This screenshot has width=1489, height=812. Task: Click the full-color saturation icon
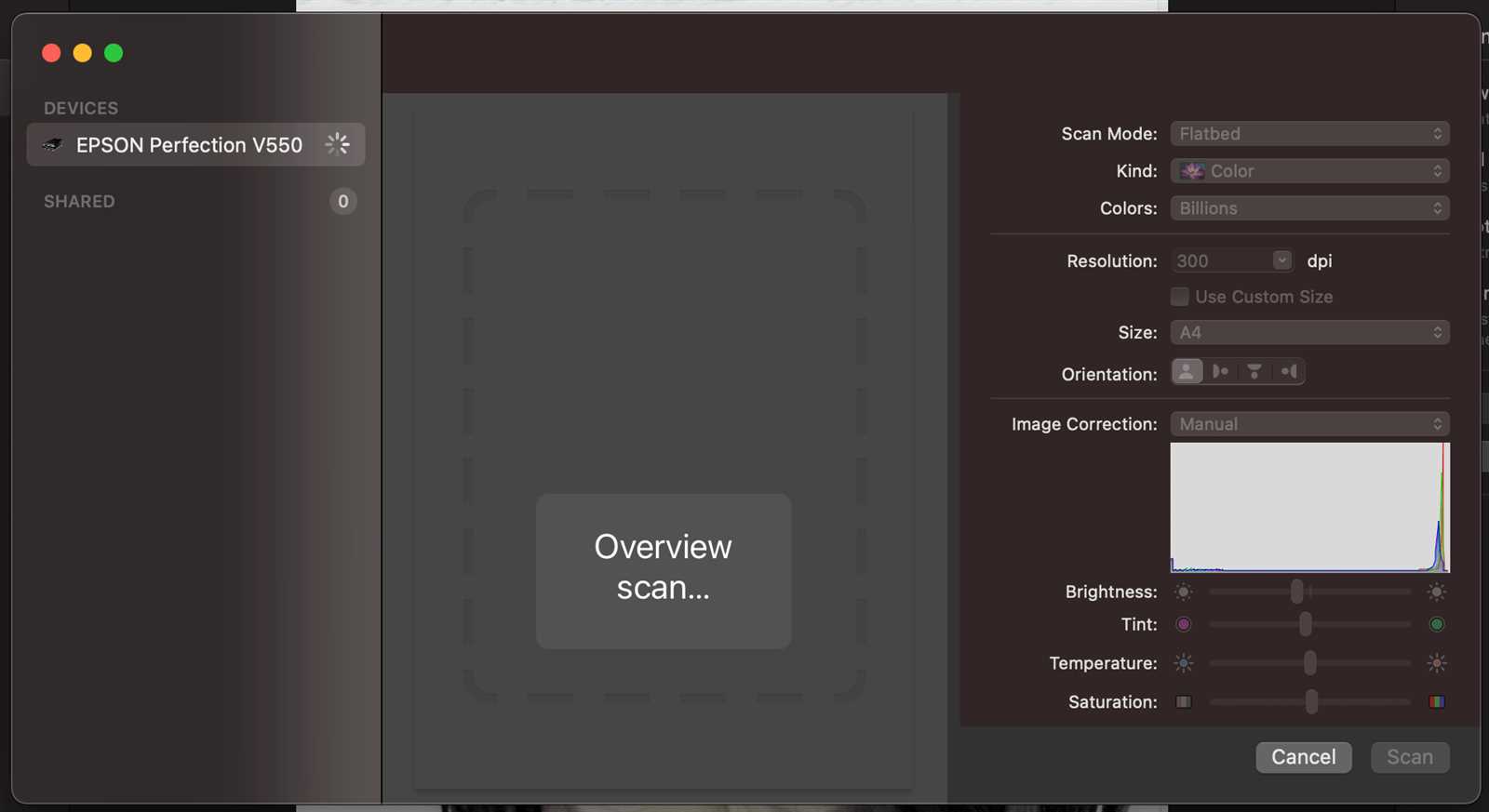(x=1437, y=702)
